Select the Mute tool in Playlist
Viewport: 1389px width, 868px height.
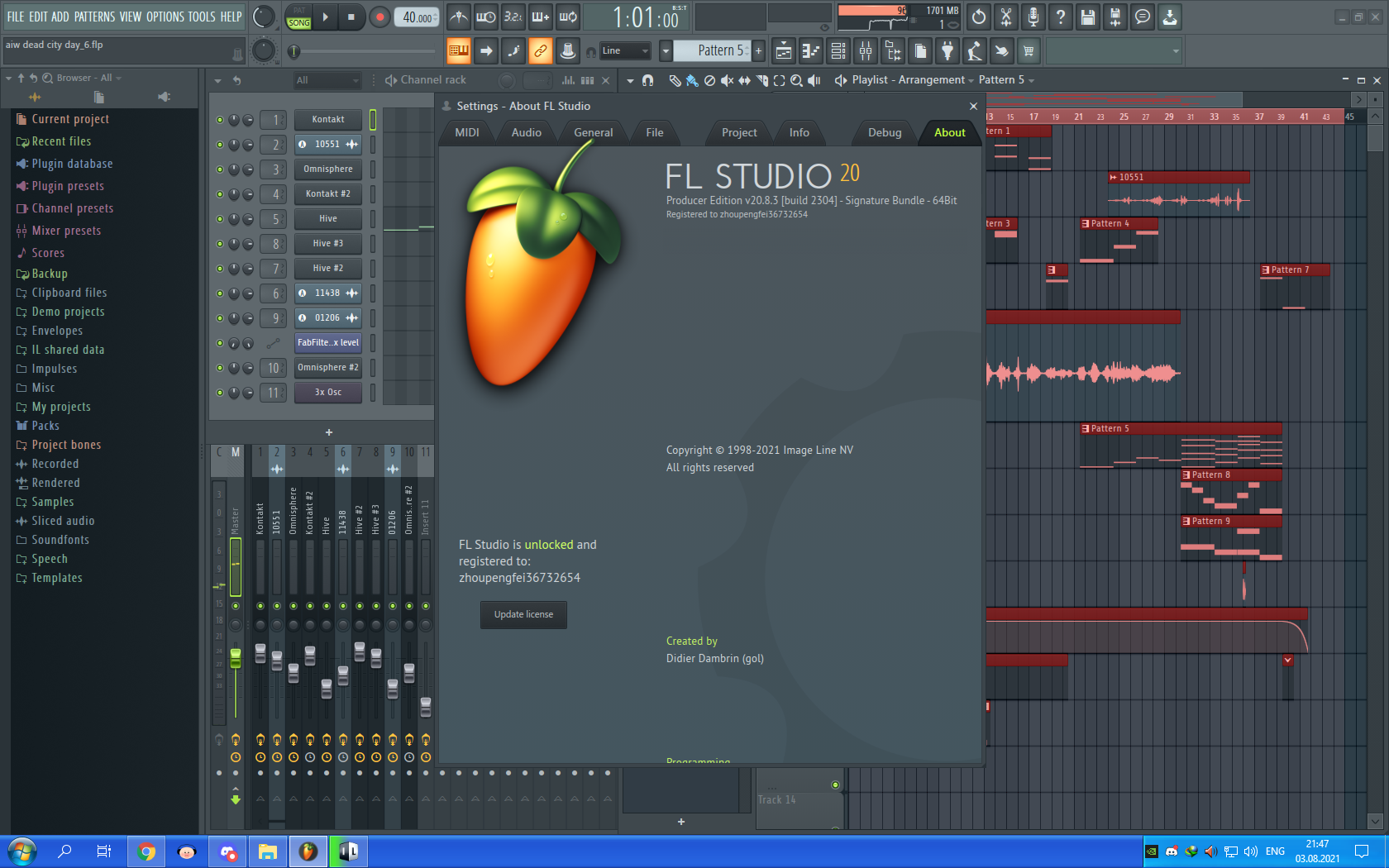tap(727, 80)
